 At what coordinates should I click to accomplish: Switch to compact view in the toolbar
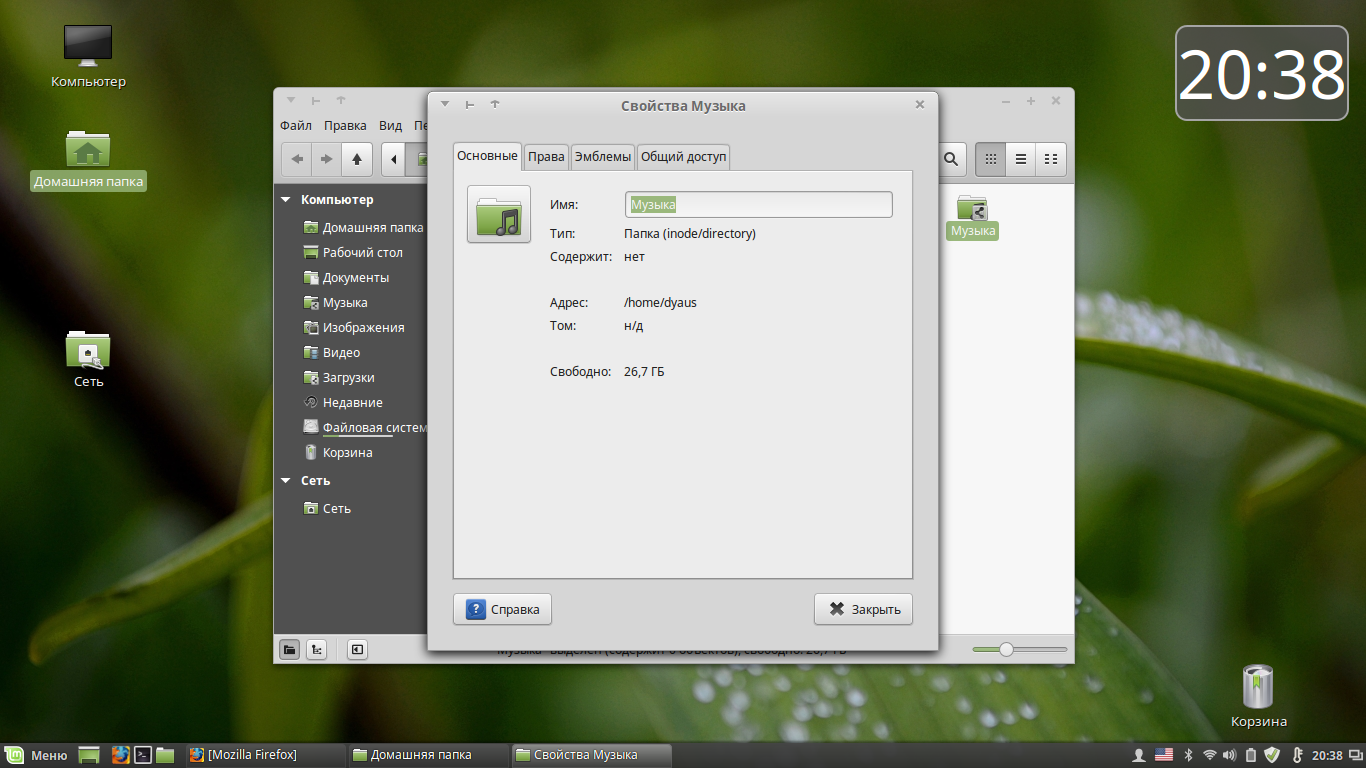(x=1050, y=159)
